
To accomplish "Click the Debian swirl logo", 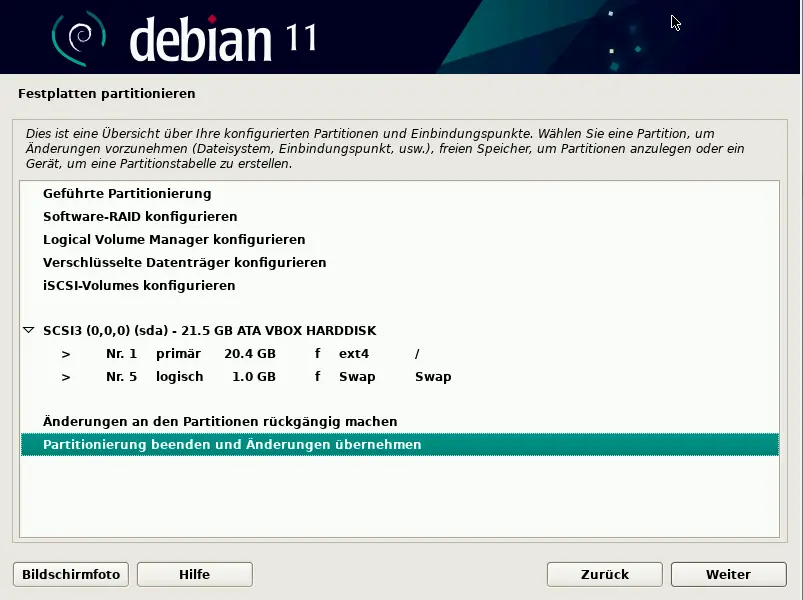I will click(x=78, y=38).
